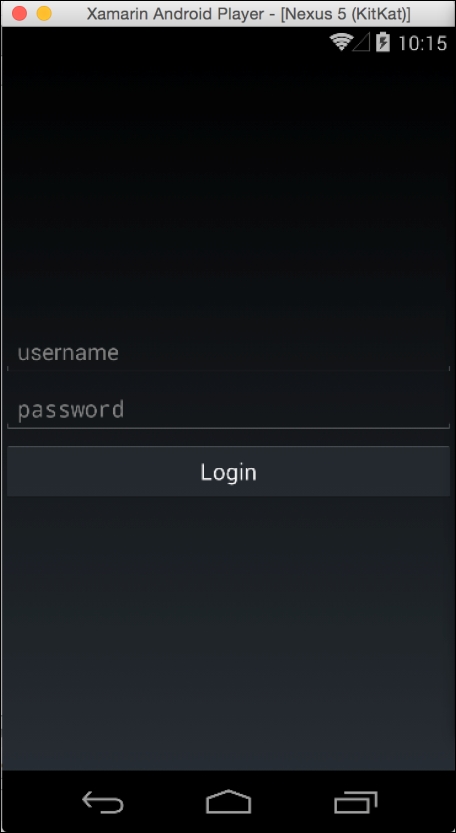Click the Nexus 5 (KitKat) title label
The width and height of the screenshot is (456, 833).
346,14
